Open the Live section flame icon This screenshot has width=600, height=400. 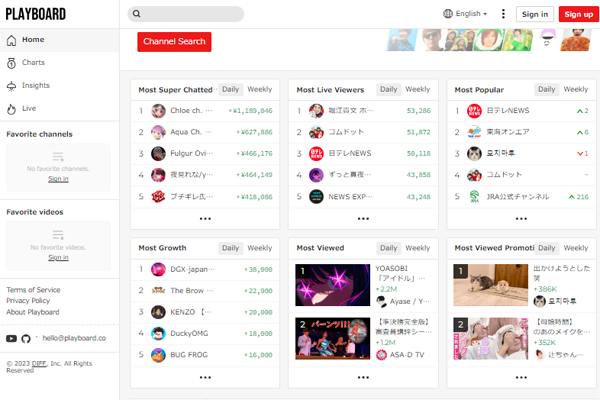tap(11, 108)
